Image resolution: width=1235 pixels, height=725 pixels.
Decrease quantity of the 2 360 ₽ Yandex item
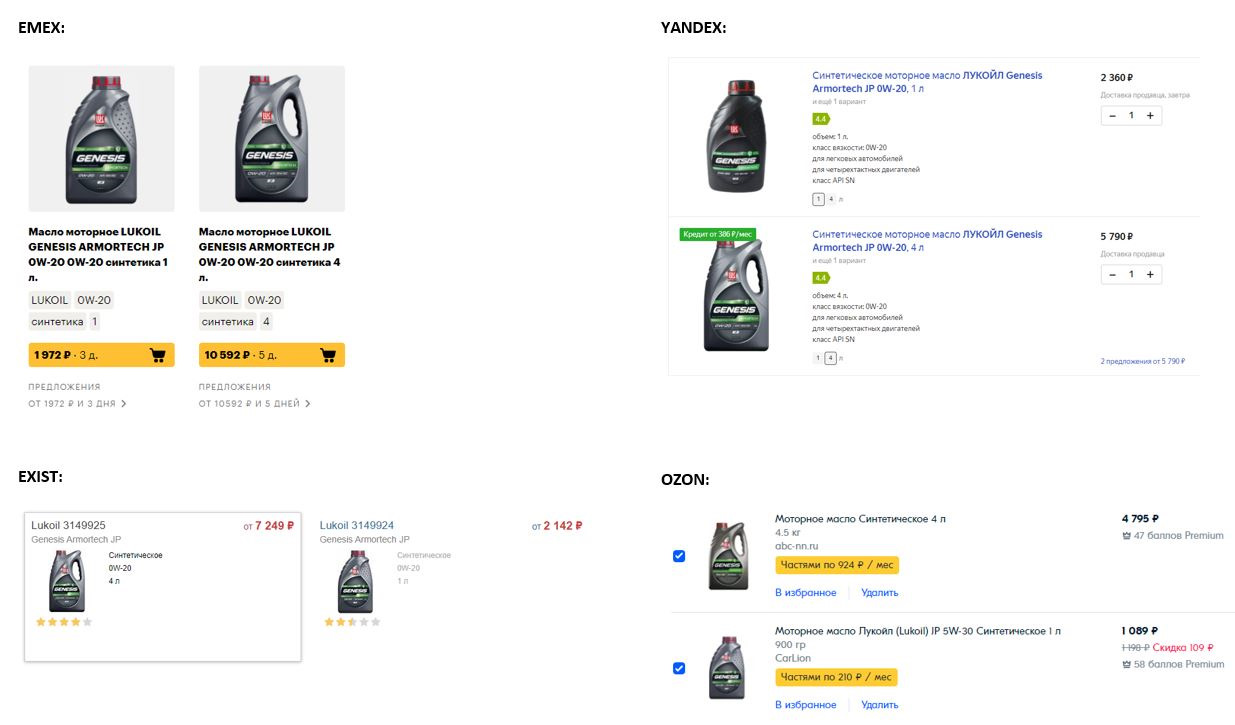[1112, 116]
